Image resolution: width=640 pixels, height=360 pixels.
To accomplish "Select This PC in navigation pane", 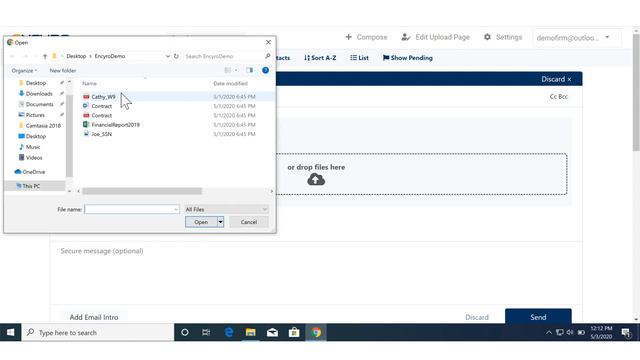I will point(31,186).
